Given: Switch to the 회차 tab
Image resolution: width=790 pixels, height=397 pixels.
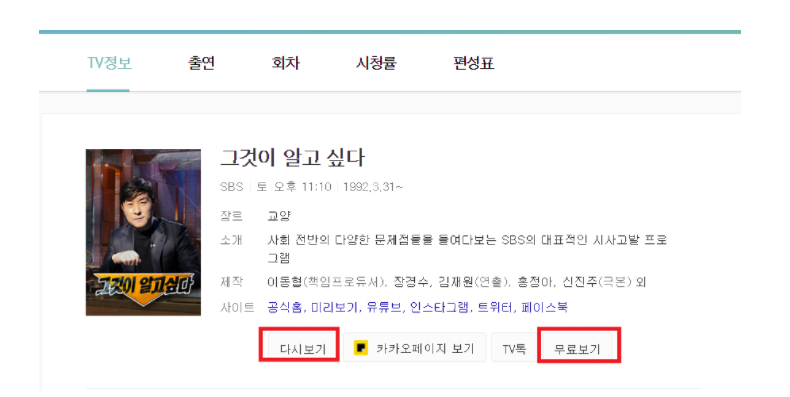Looking at the screenshot, I should tap(286, 63).
